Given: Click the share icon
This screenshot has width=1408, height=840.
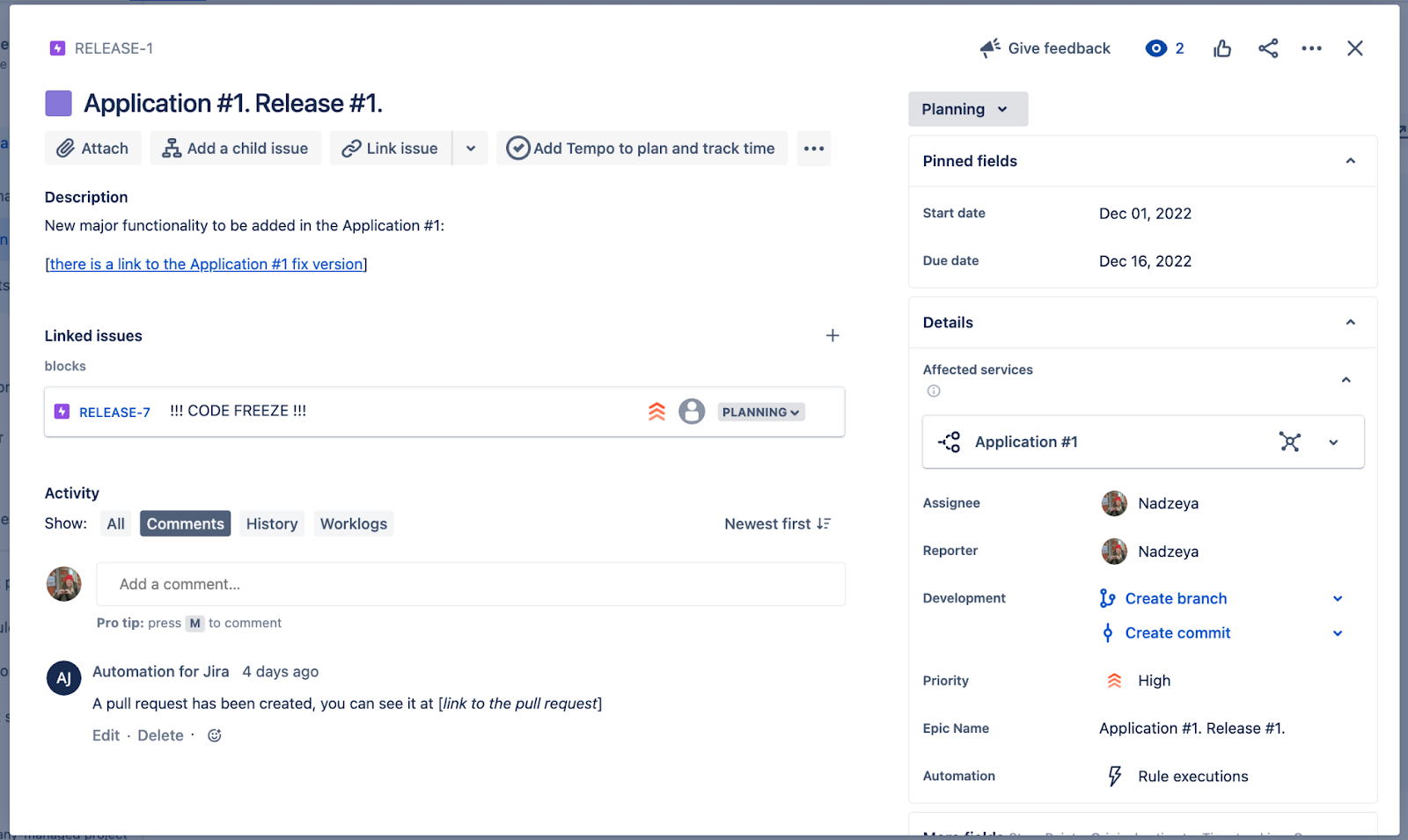Looking at the screenshot, I should (x=1268, y=48).
